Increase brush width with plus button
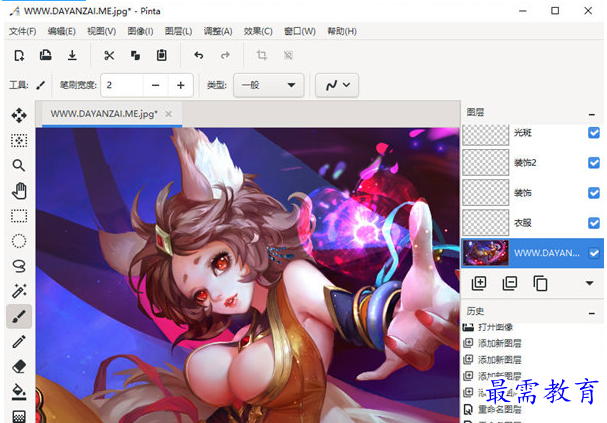The width and height of the screenshot is (607, 423). coord(180,85)
